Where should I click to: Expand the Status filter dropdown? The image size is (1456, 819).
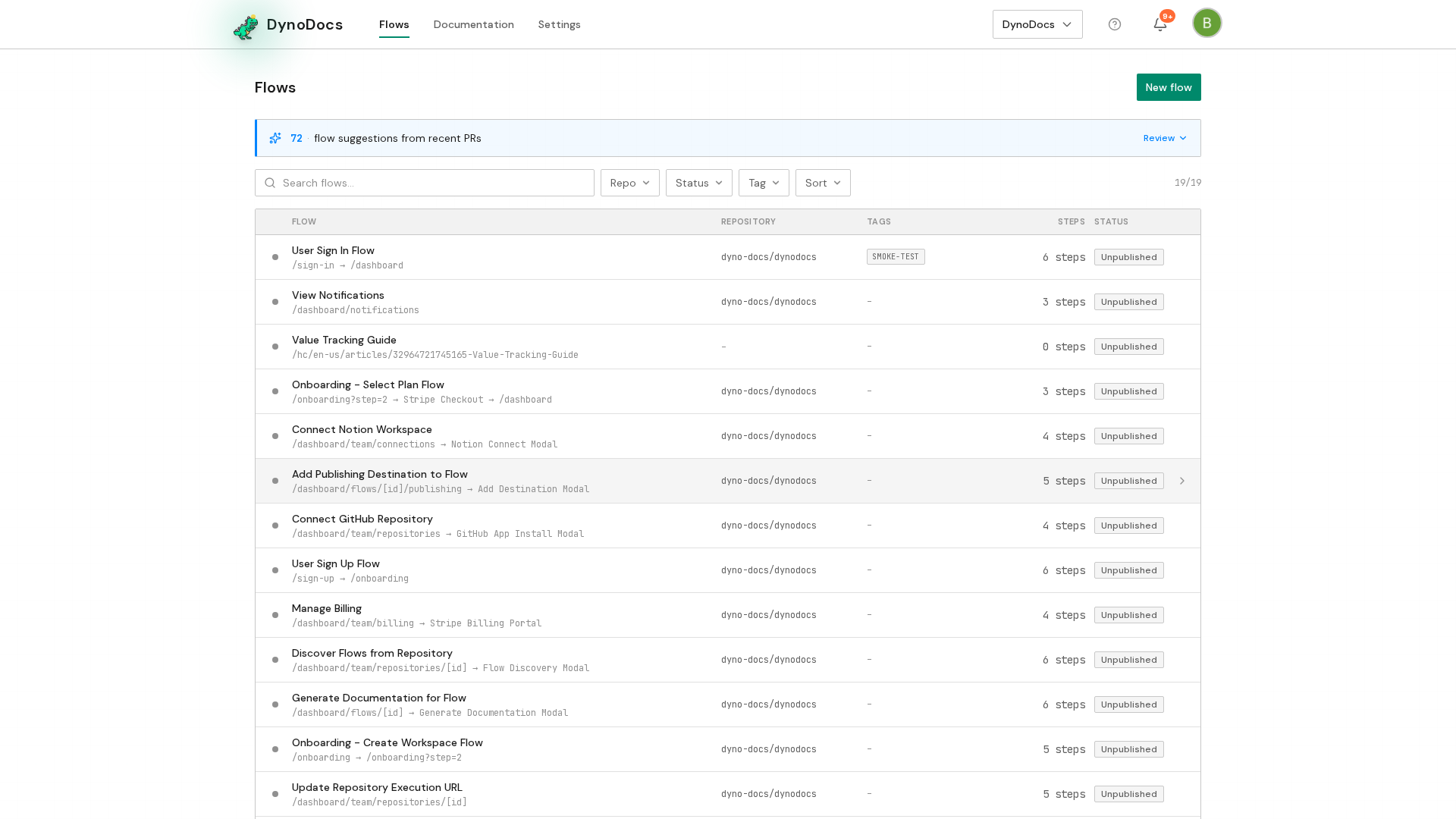click(x=699, y=183)
